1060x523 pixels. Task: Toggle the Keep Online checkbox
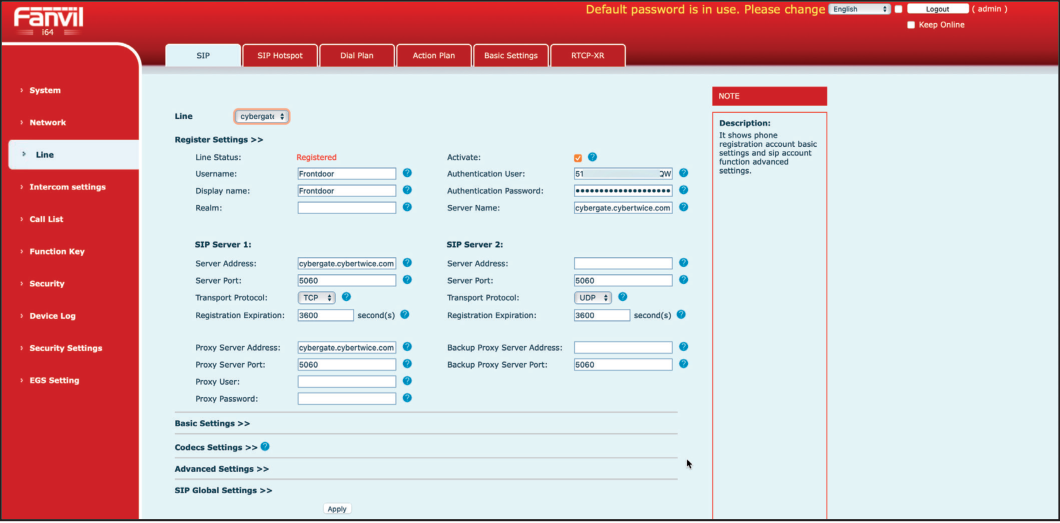[911, 25]
